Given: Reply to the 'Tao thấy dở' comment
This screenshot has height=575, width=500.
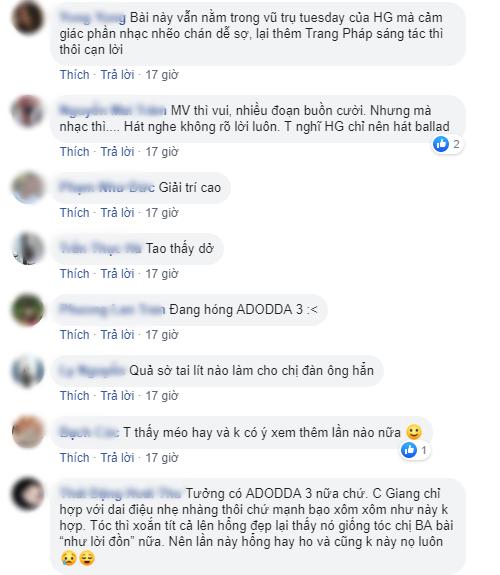Looking at the screenshot, I should click(117, 274).
